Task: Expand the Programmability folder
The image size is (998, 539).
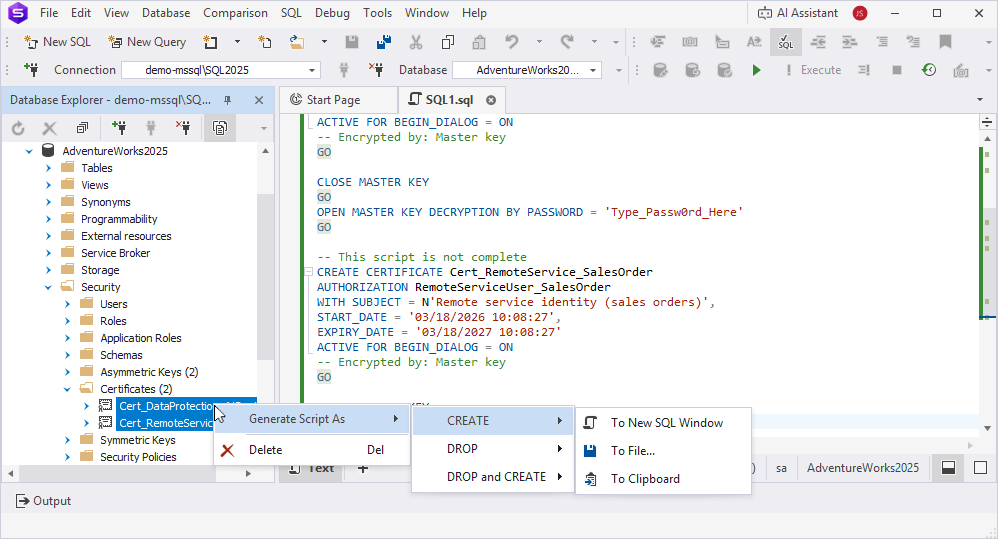Action: [x=48, y=219]
